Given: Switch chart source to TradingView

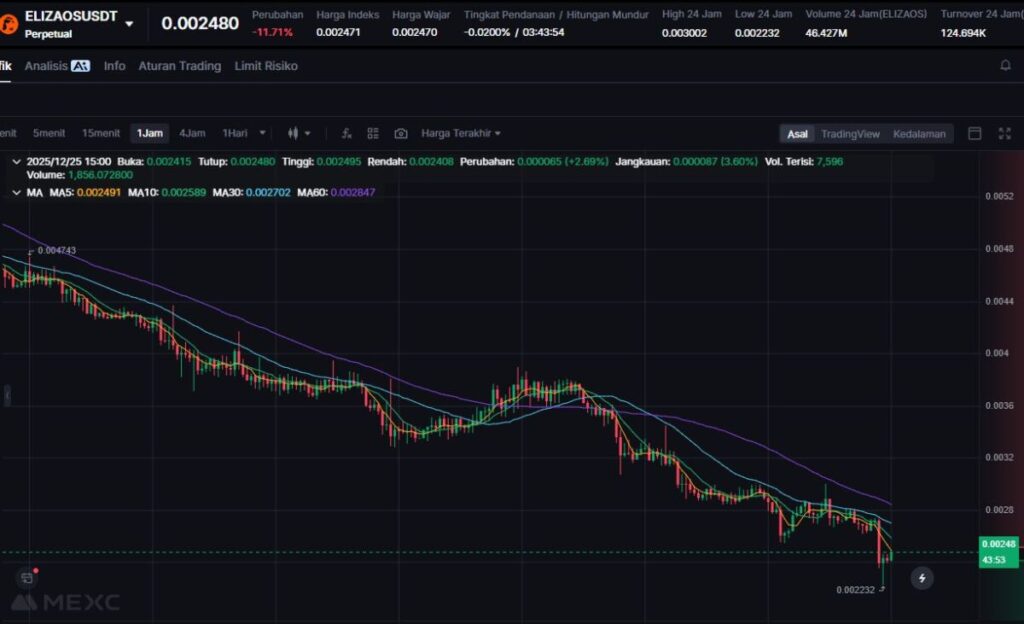Looking at the screenshot, I should pos(850,134).
